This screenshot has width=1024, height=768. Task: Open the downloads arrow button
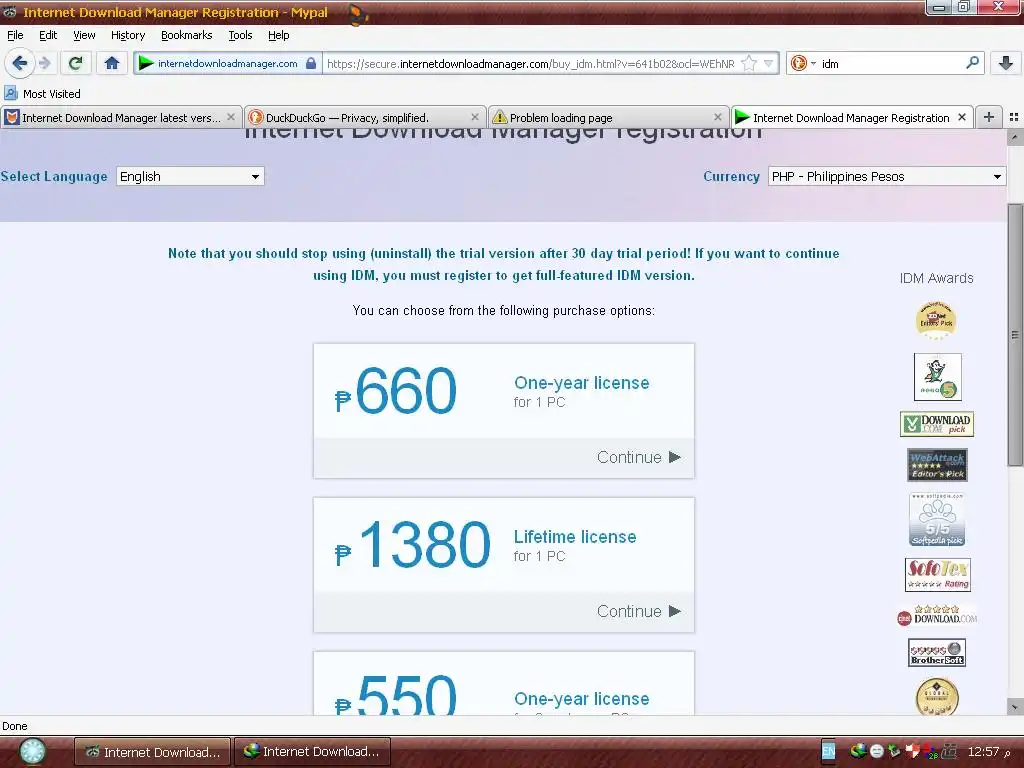1006,63
